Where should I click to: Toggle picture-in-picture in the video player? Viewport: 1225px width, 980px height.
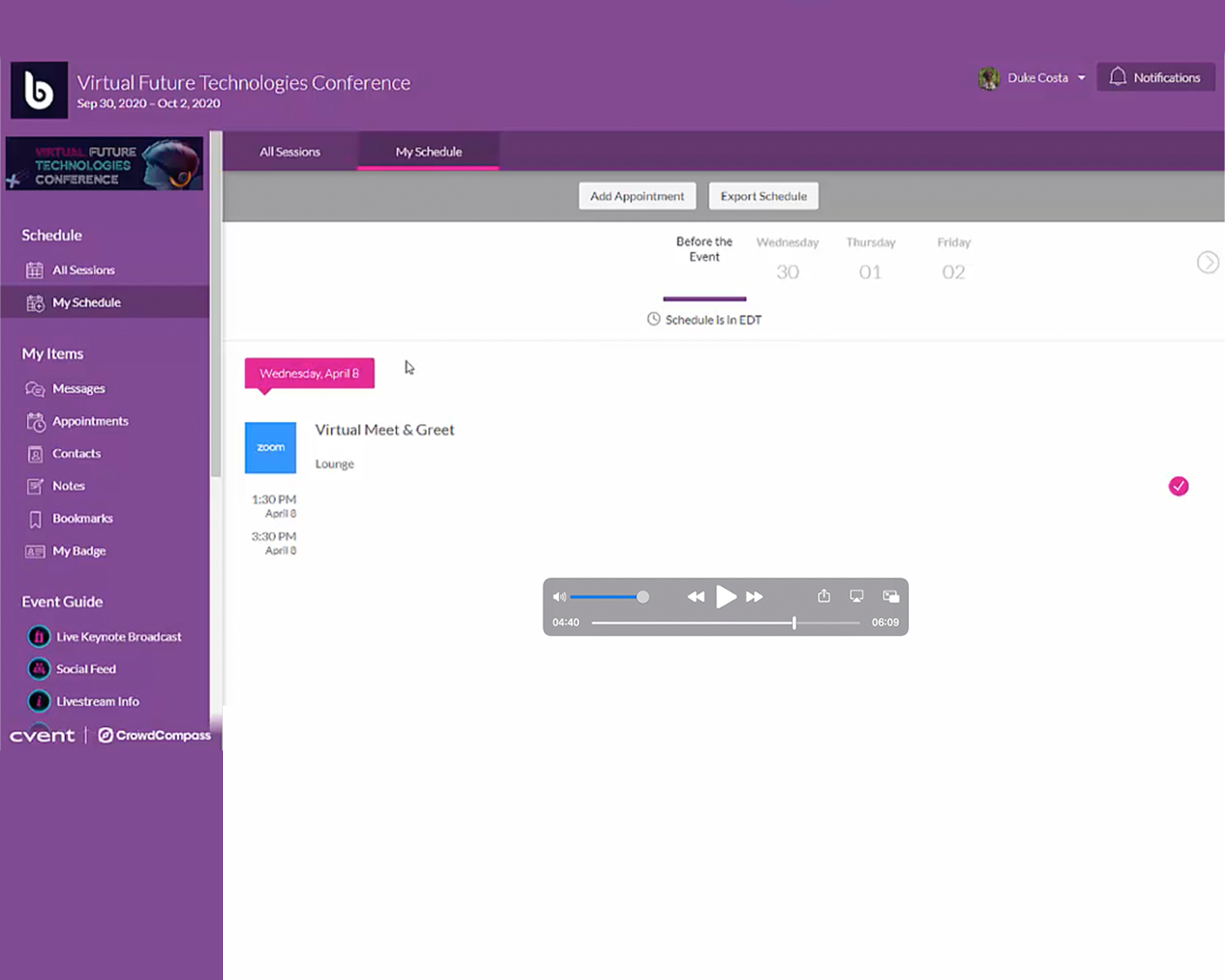(891, 596)
